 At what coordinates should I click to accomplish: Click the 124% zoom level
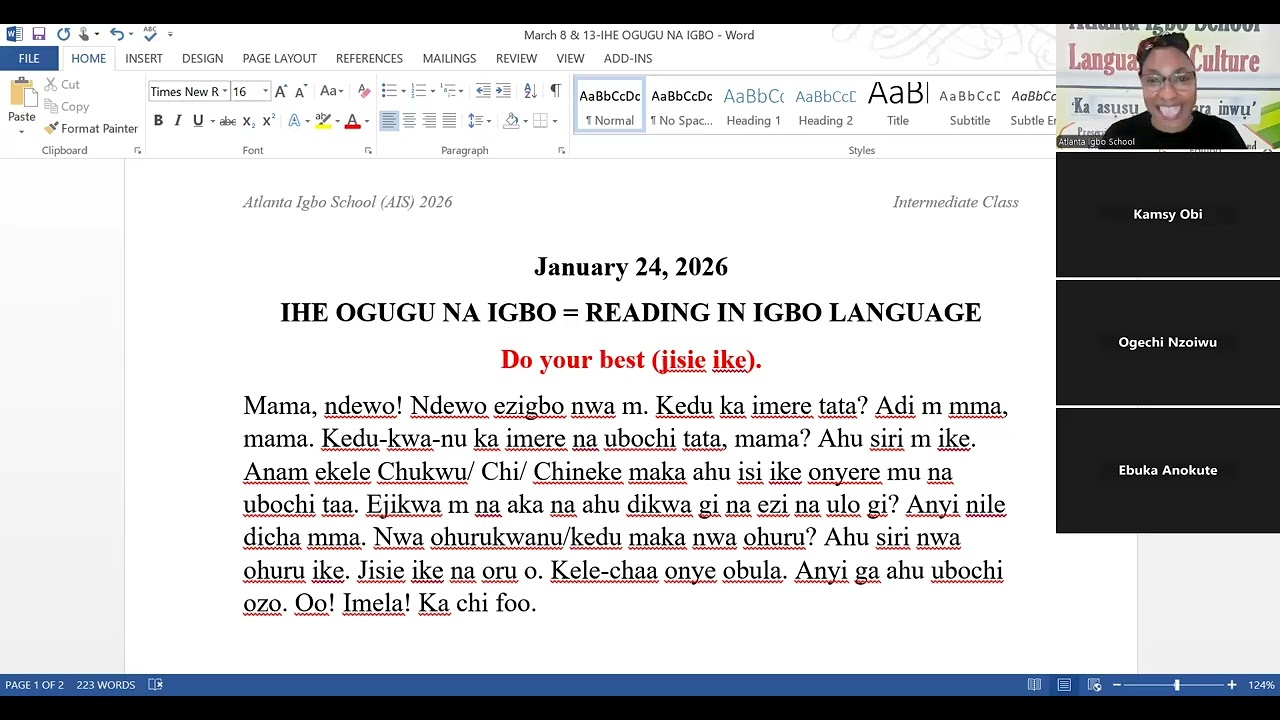point(1261,685)
